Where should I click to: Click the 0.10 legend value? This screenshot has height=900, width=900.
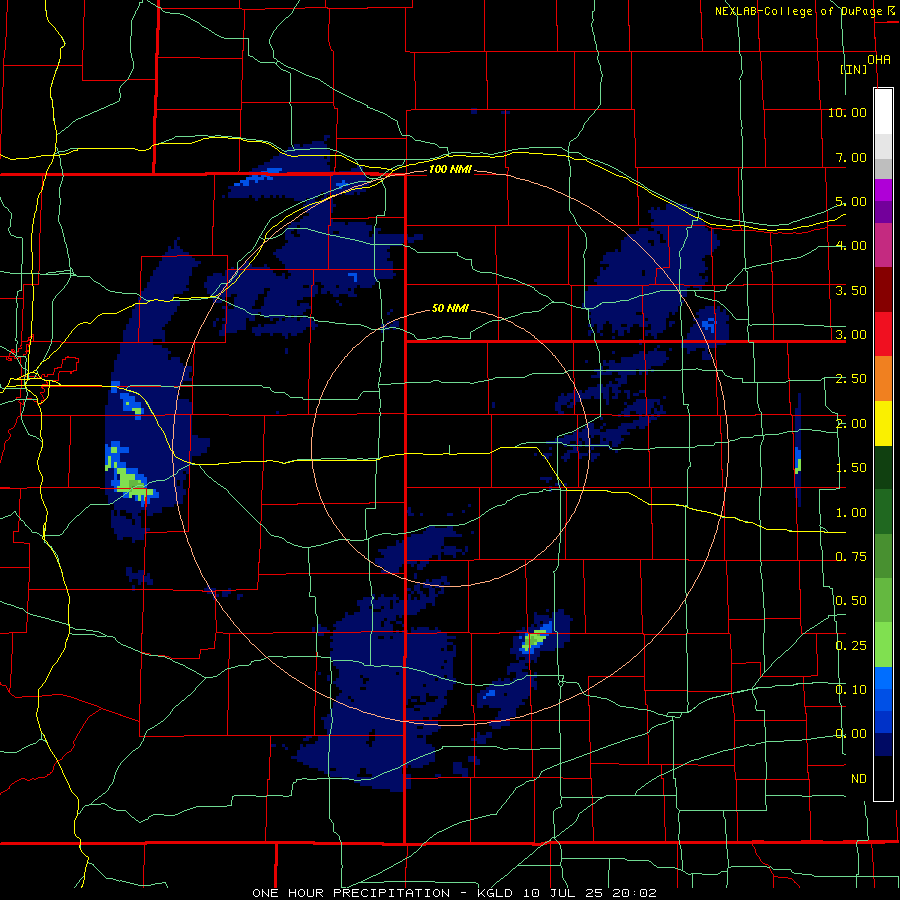[x=851, y=690]
